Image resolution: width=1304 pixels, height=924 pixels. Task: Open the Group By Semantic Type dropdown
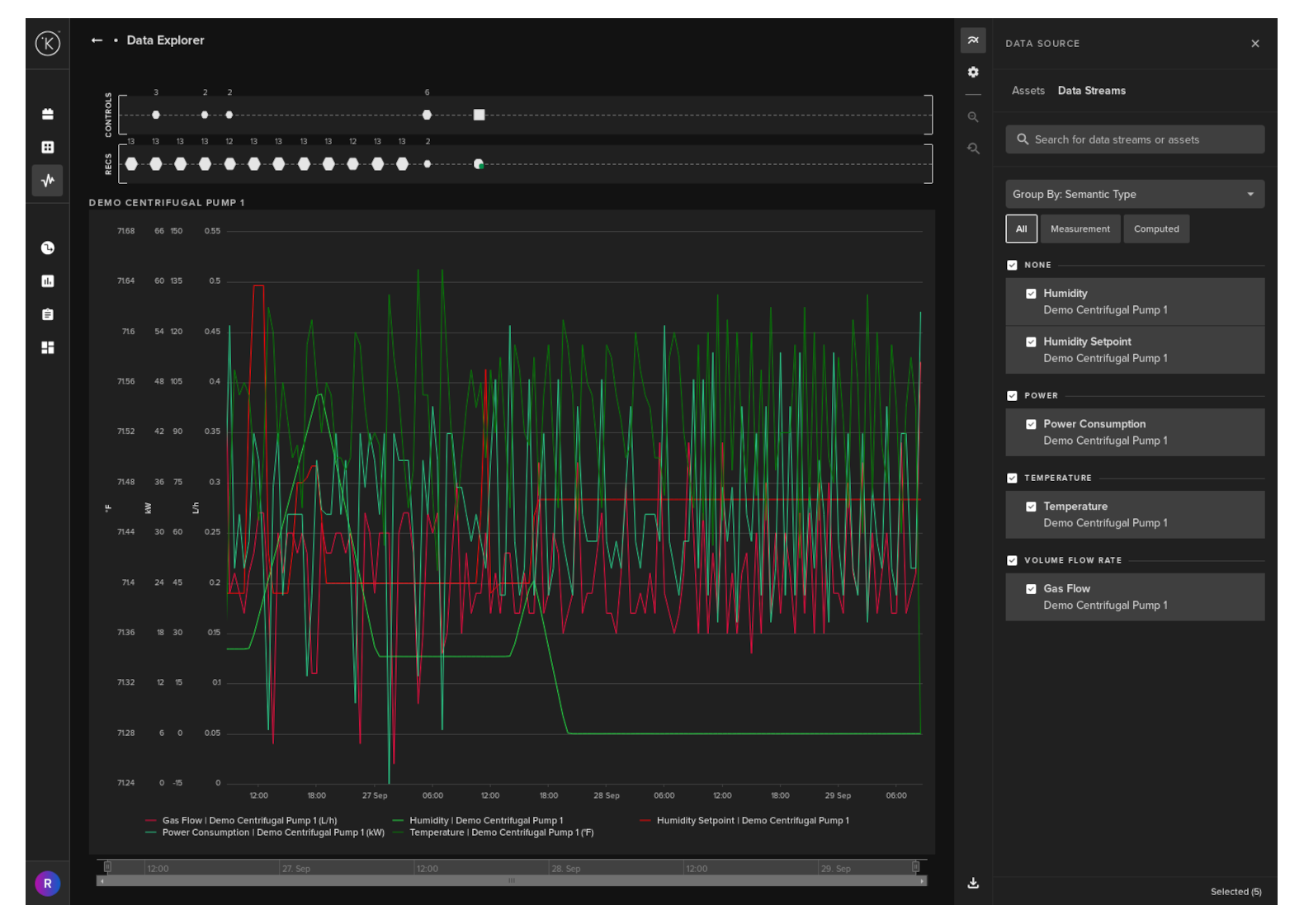(x=1134, y=195)
